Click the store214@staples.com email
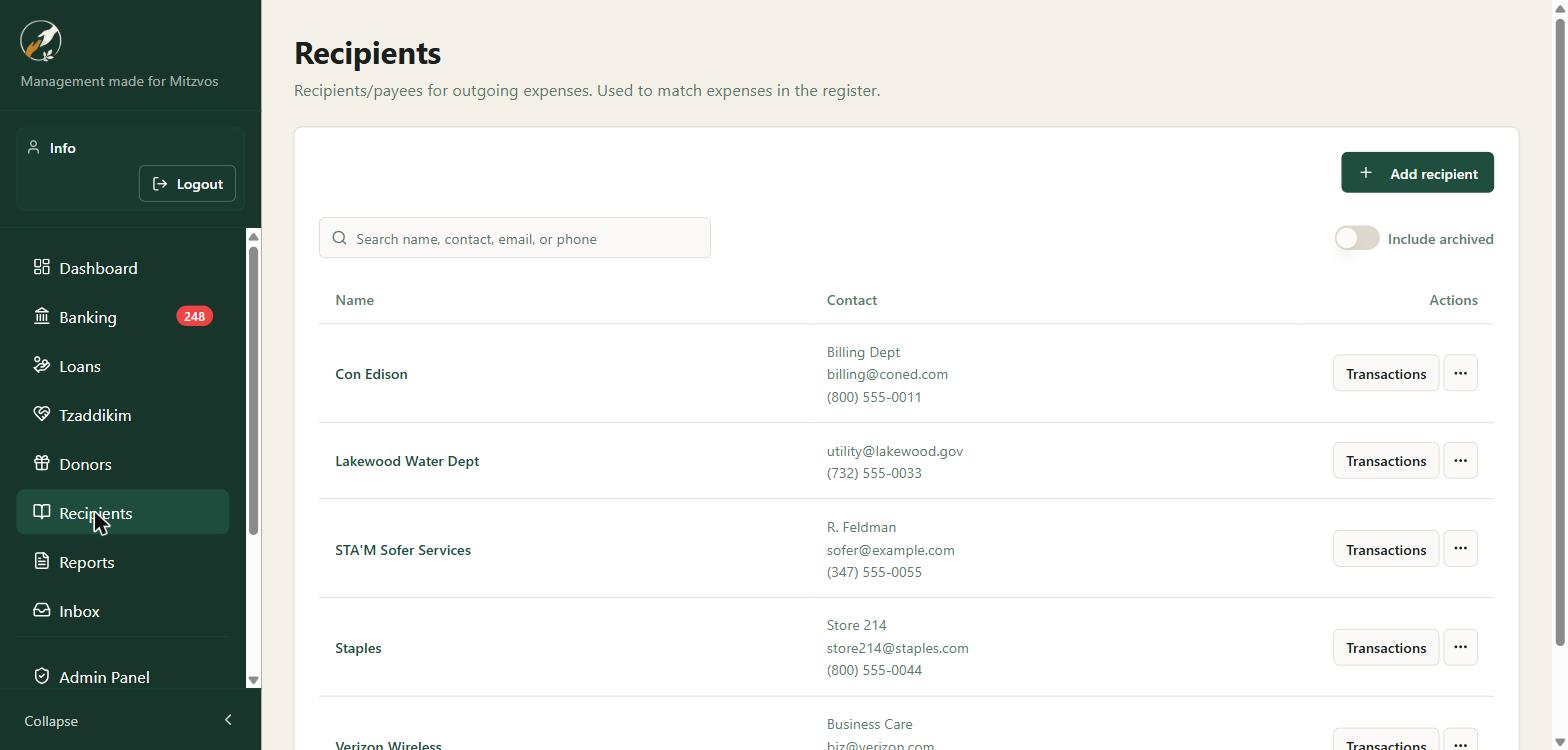Screen dimensions: 1568x750 (x=897, y=648)
